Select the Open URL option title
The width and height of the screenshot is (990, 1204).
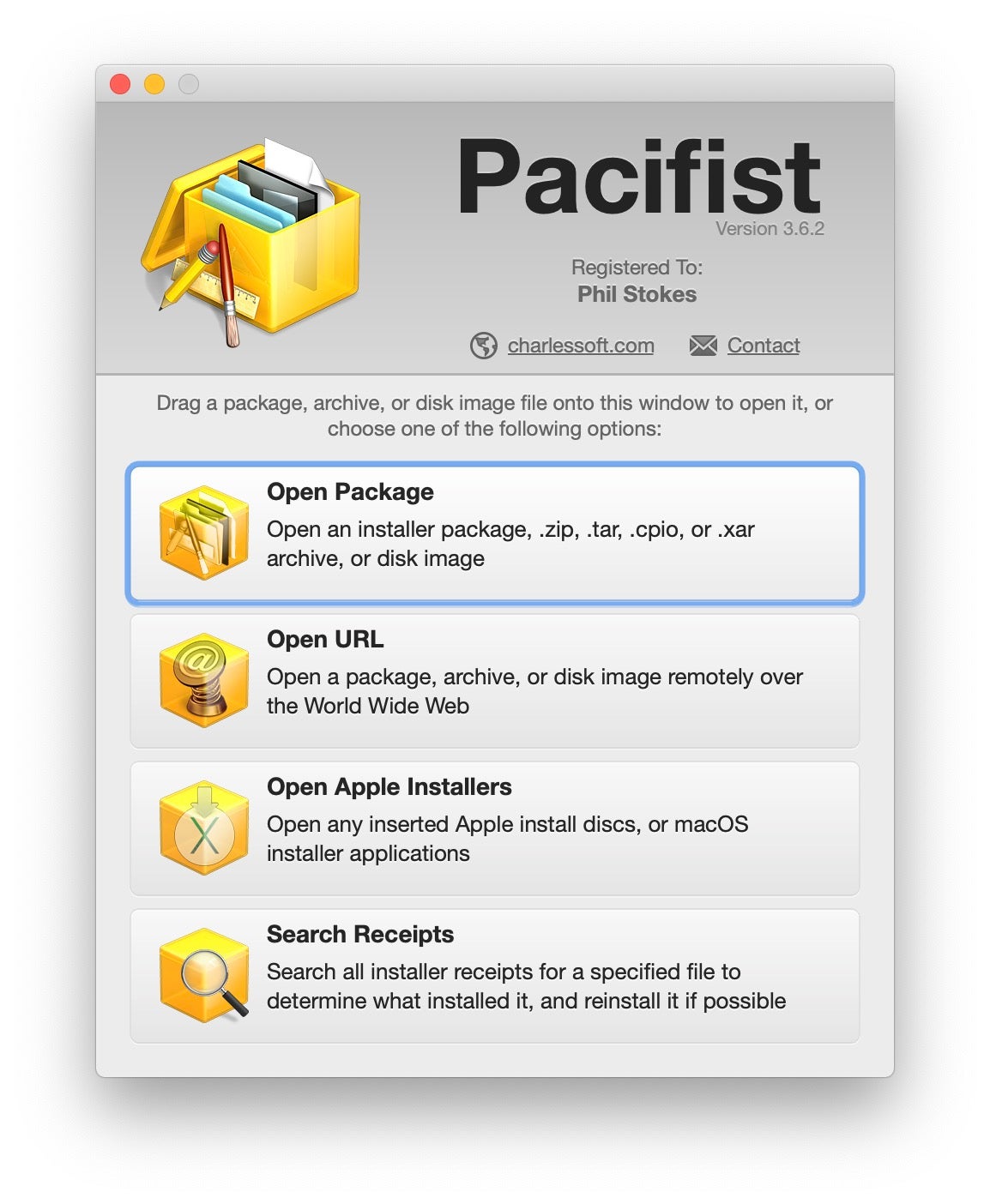click(325, 640)
